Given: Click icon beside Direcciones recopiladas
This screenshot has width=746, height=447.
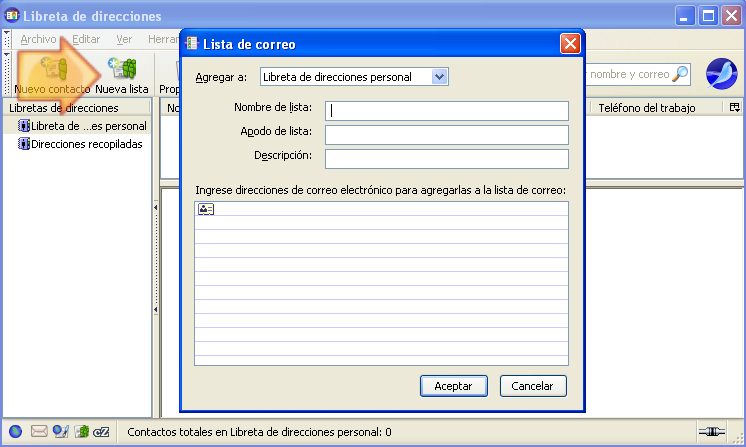Looking at the screenshot, I should click(x=24, y=144).
